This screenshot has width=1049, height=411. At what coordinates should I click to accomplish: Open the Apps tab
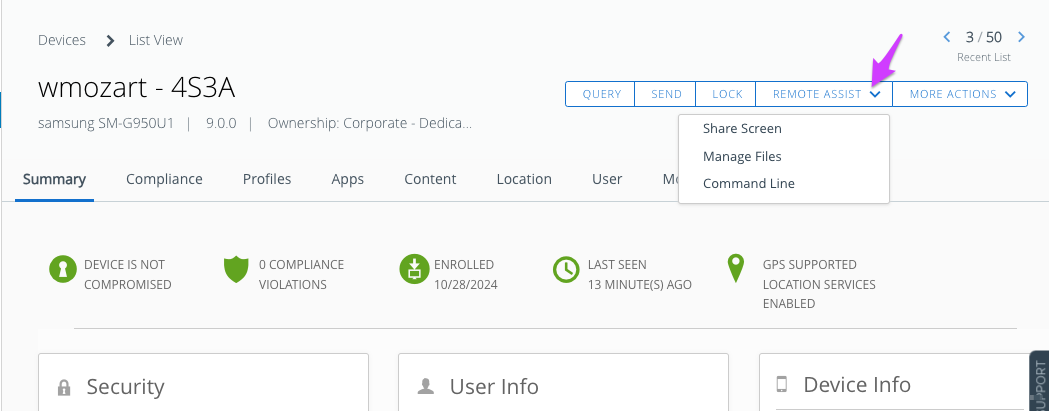(x=347, y=179)
